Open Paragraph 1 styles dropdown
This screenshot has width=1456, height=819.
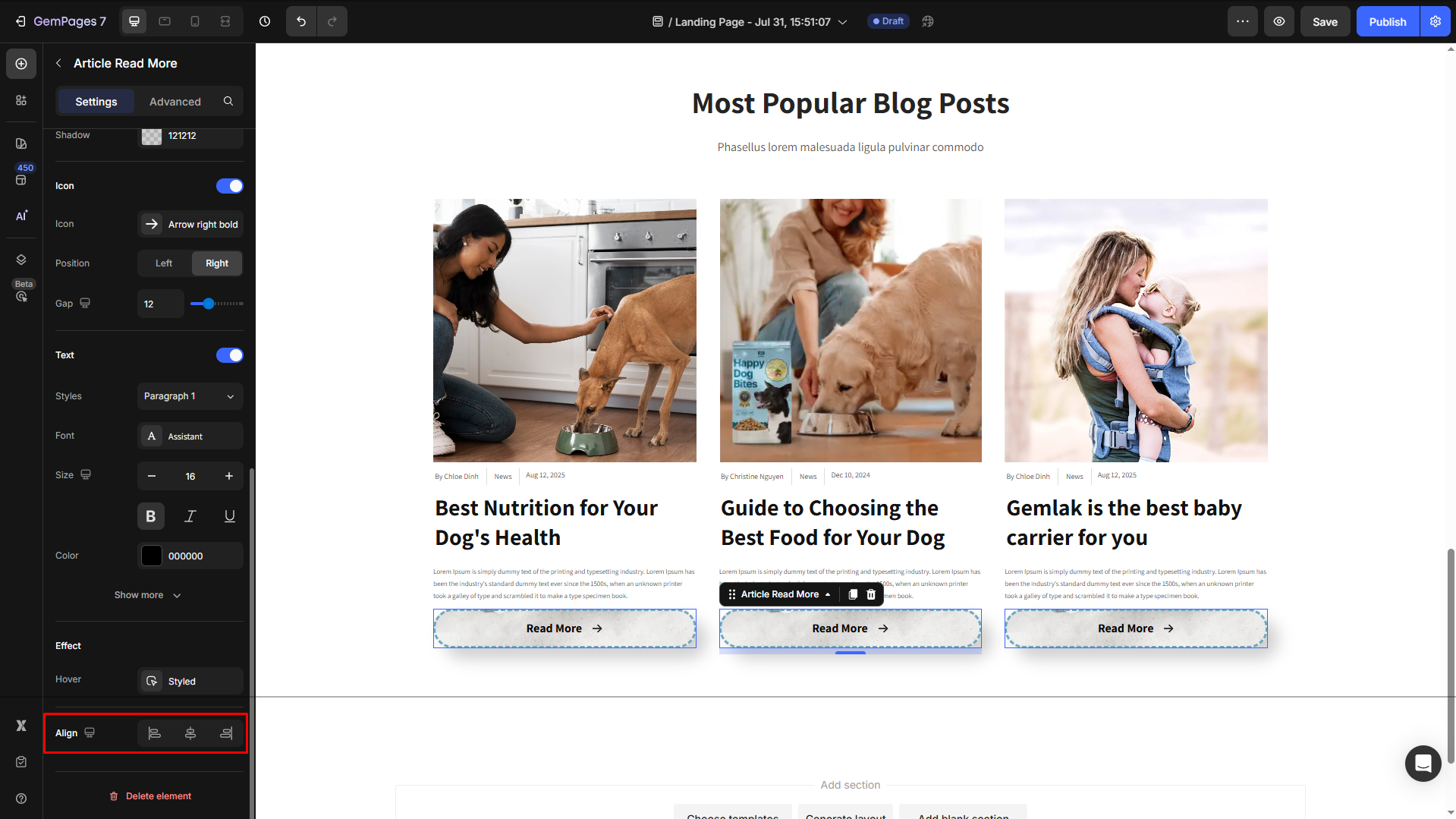190,396
